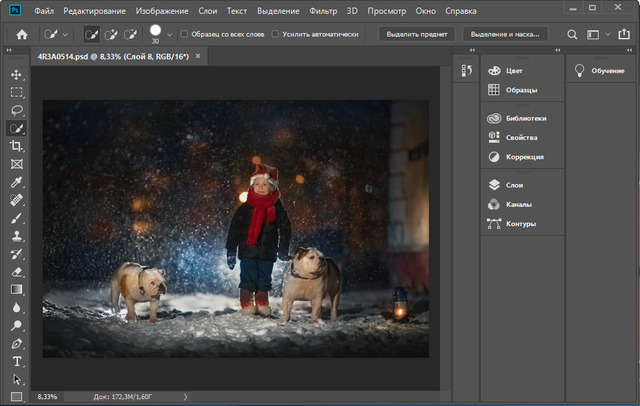640x406 pixels.
Task: Enable 'Образец со всех слоев' checkbox
Action: pyautogui.click(x=184, y=34)
